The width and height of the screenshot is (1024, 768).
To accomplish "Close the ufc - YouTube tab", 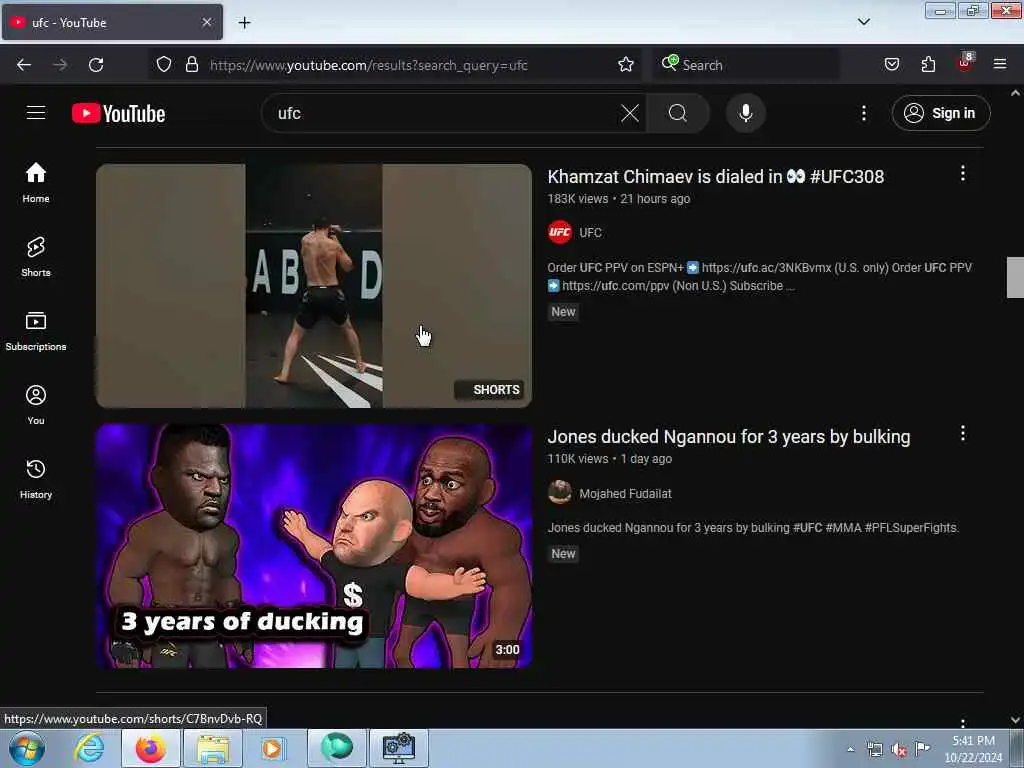I will click(206, 22).
